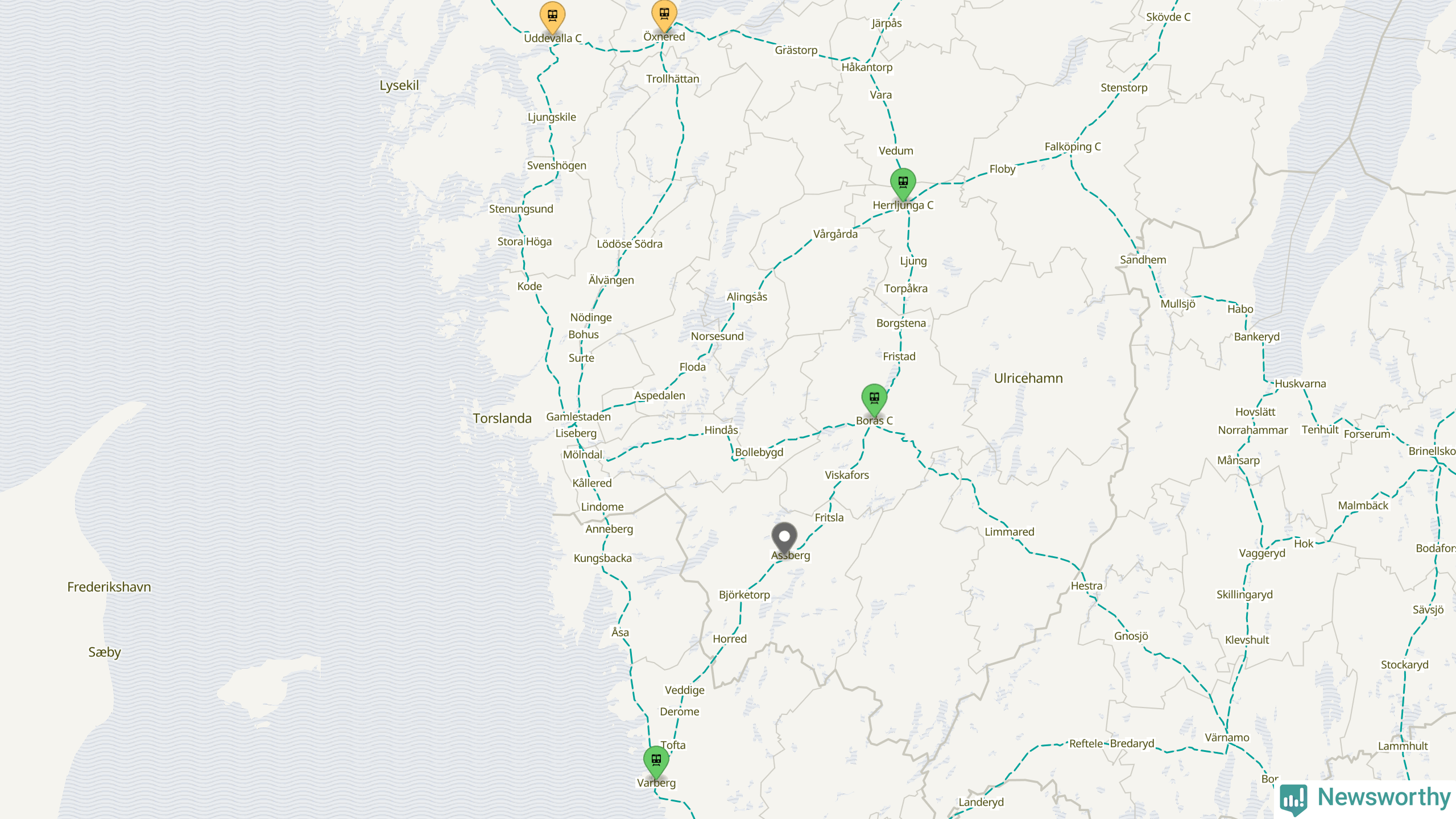Click the Trollhättan station label
Viewport: 1456px width, 819px height.
[x=672, y=79]
